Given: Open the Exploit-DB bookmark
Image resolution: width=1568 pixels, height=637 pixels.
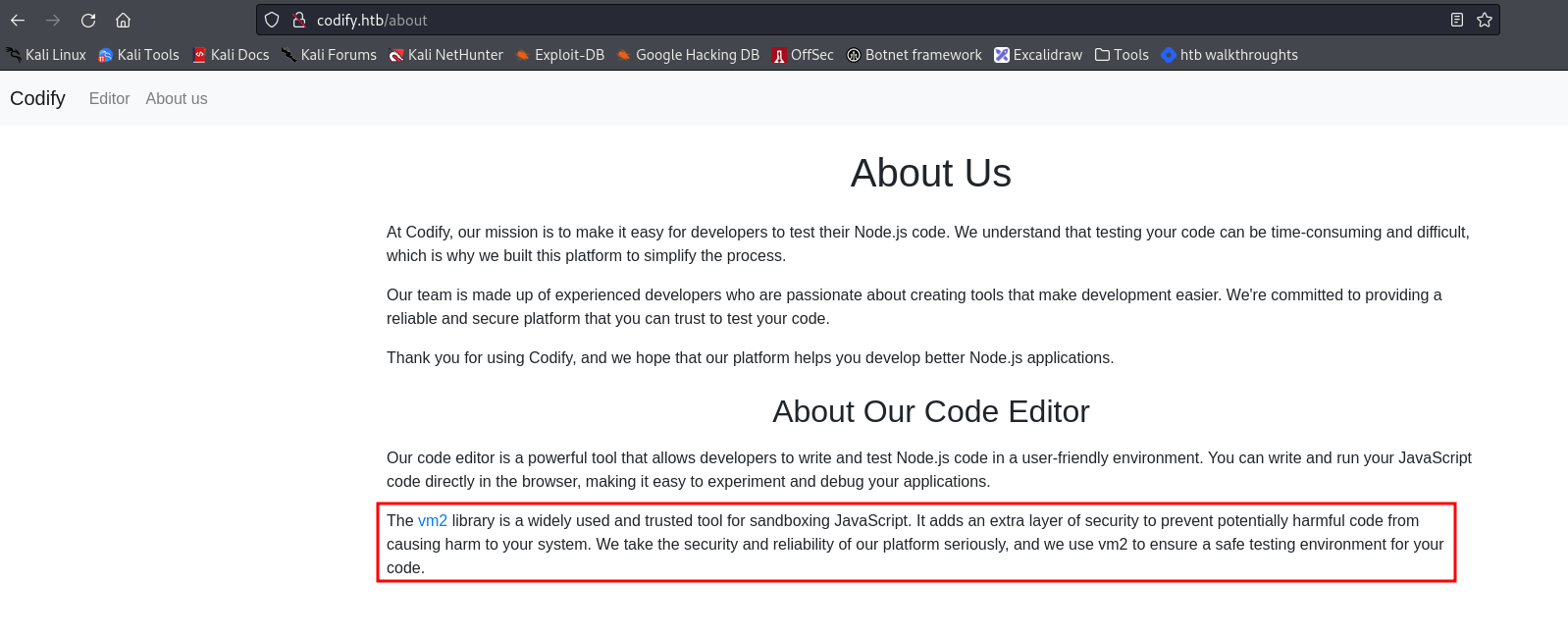Looking at the screenshot, I should pos(560,55).
